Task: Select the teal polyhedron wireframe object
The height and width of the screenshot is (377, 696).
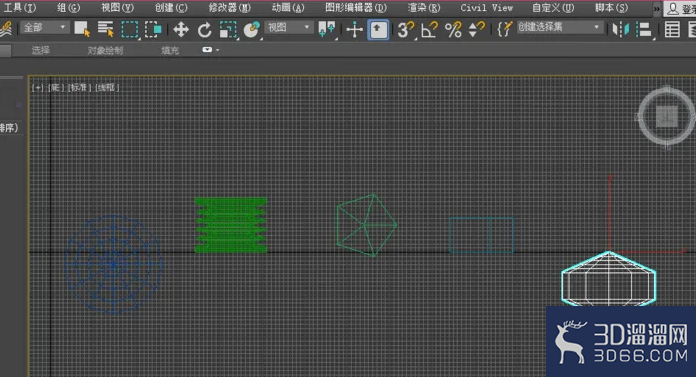Action: 366,225
